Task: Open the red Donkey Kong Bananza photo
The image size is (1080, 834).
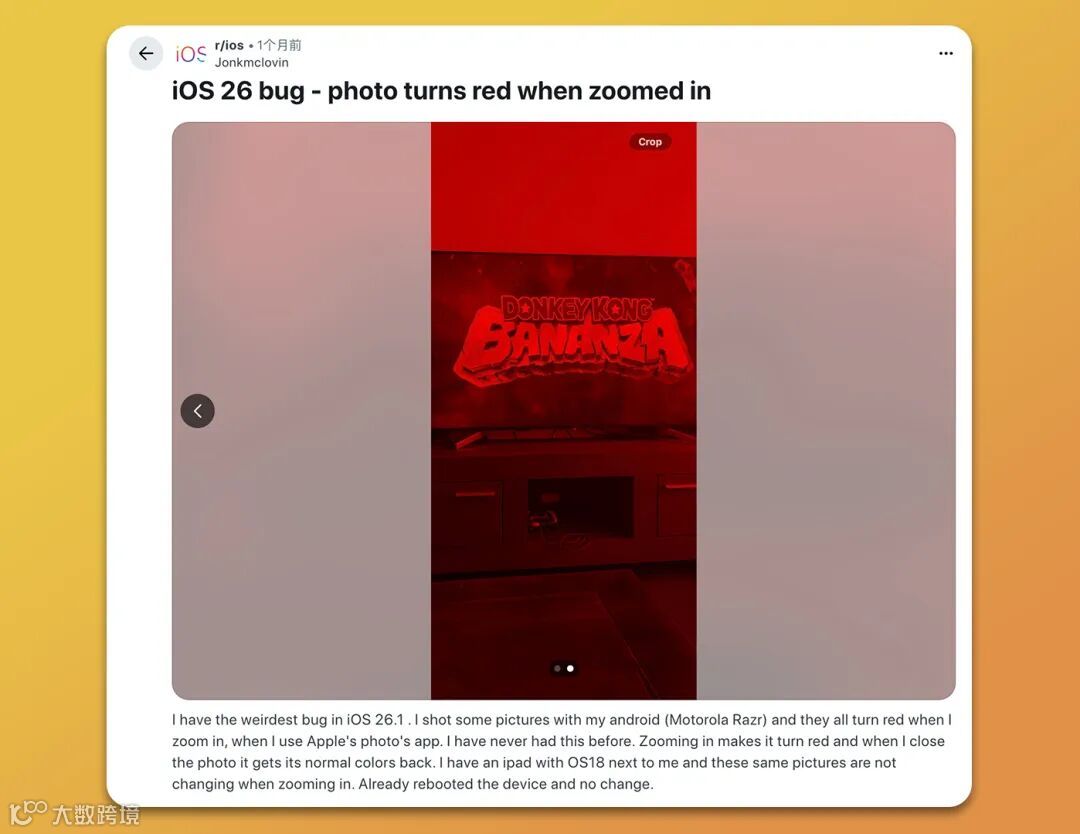Action: click(563, 411)
